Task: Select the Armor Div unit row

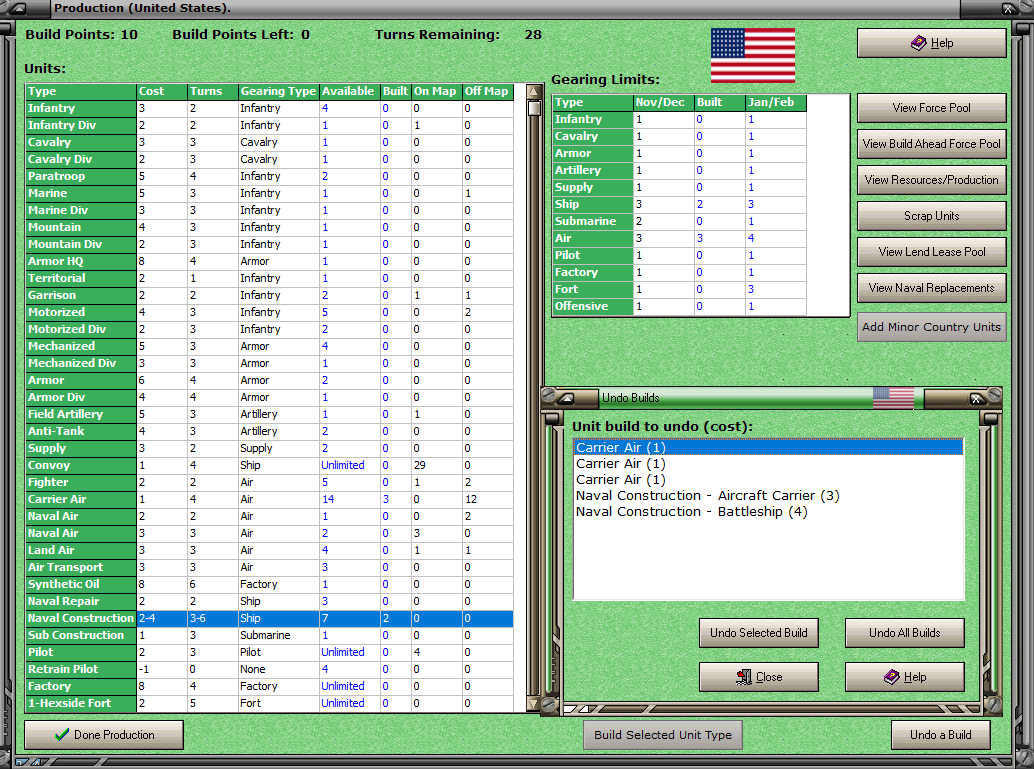Action: point(269,397)
